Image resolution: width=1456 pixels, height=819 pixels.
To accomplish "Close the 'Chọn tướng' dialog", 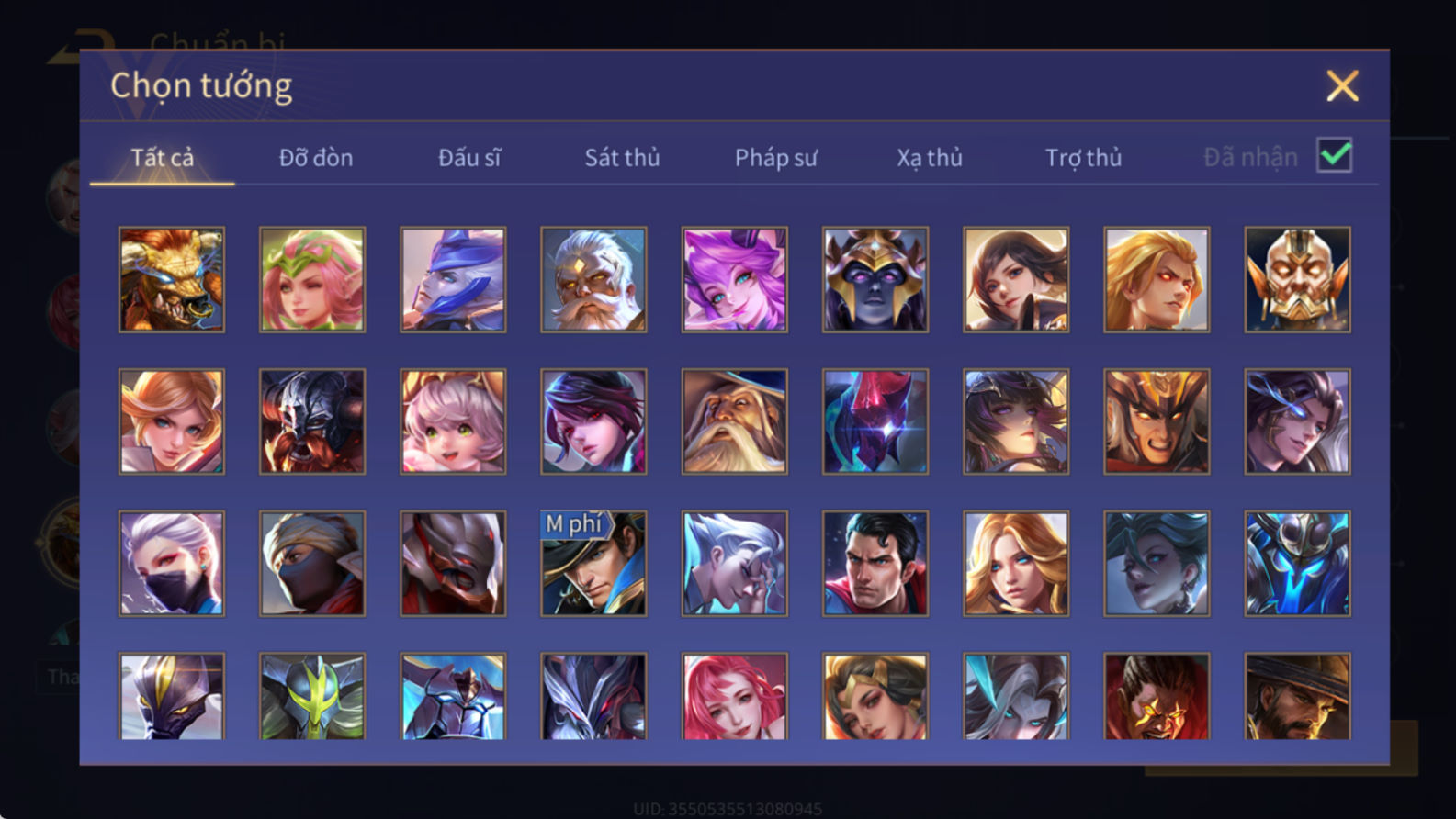I will pyautogui.click(x=1342, y=86).
